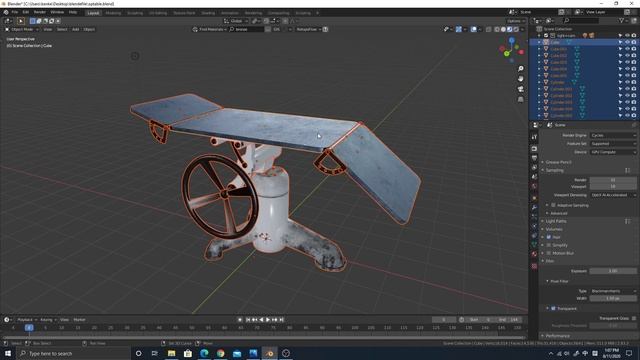Open the Output properties tab icon
The height and width of the screenshot is (360, 640).
point(534,158)
